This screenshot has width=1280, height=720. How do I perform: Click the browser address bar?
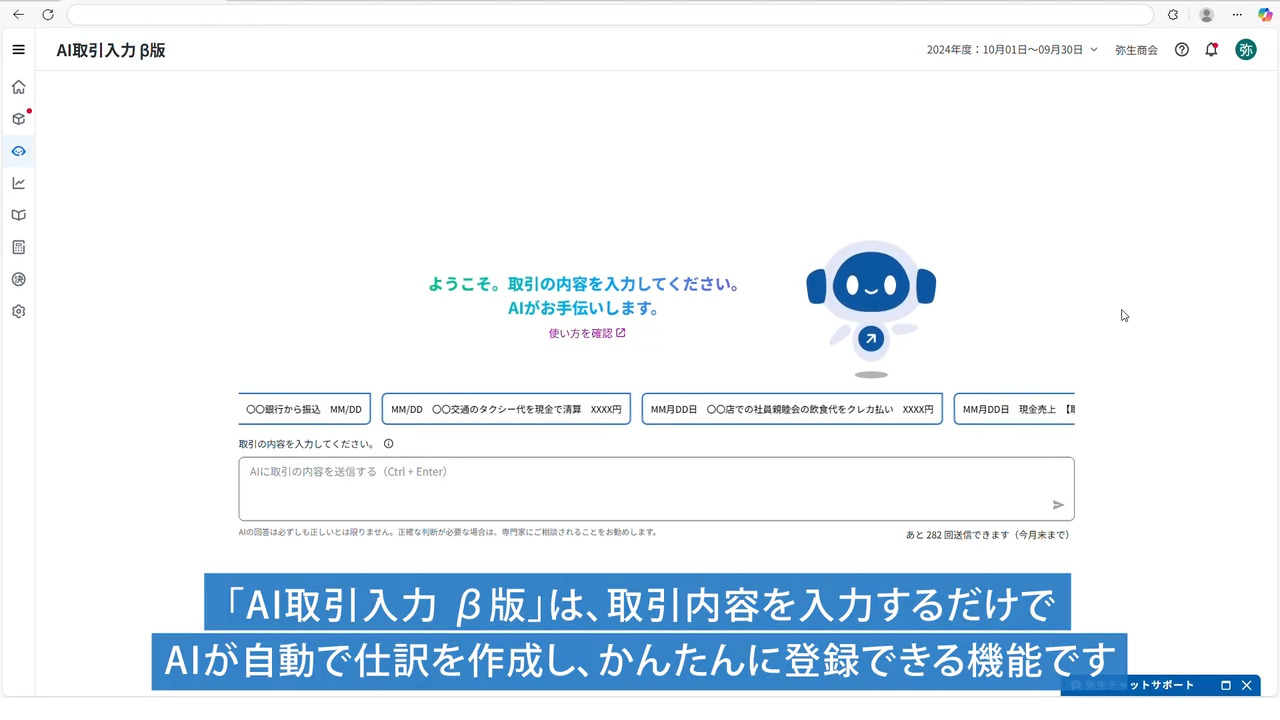(x=610, y=15)
